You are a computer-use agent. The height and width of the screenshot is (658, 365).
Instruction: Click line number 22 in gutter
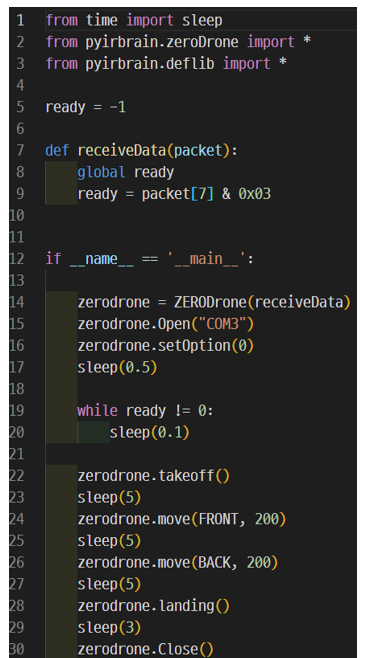(x=17, y=476)
